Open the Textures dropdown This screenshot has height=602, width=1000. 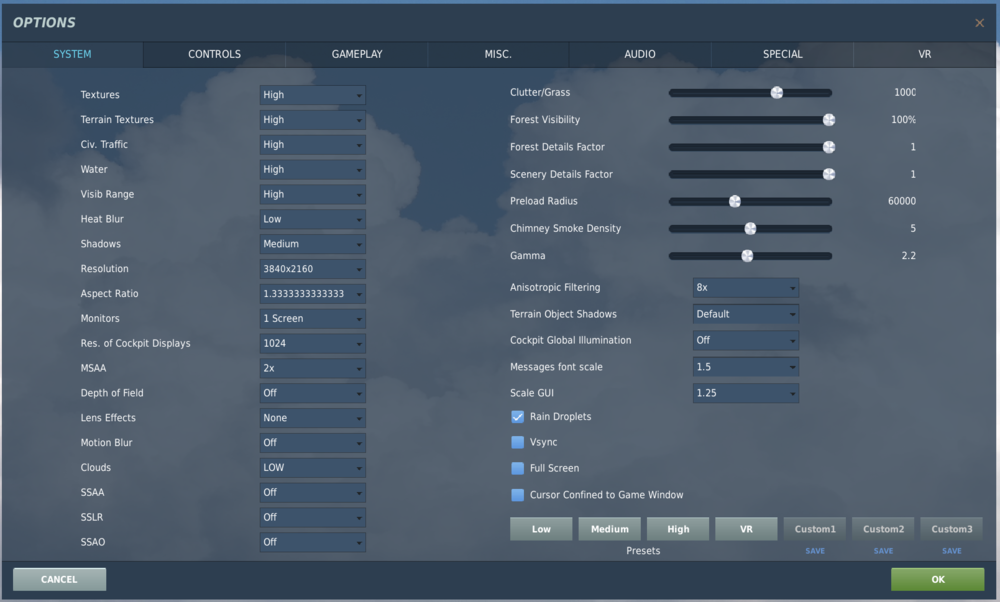[312, 95]
